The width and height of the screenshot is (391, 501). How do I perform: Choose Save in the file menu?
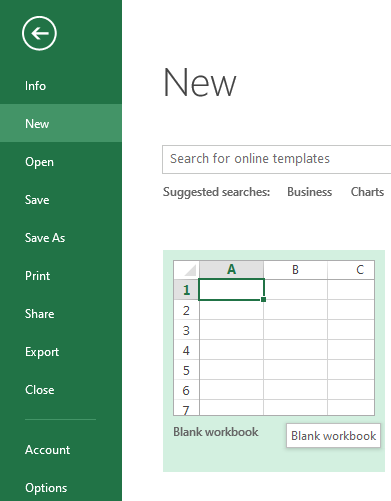(x=61, y=200)
